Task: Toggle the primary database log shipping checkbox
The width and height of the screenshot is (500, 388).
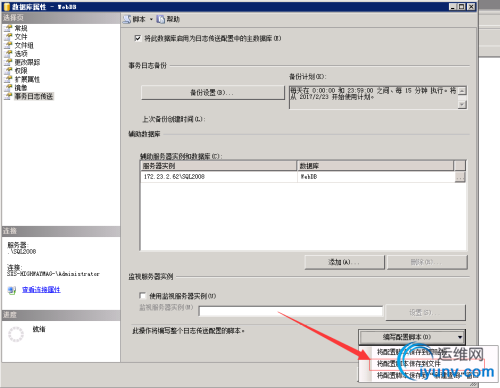Action: (138, 38)
